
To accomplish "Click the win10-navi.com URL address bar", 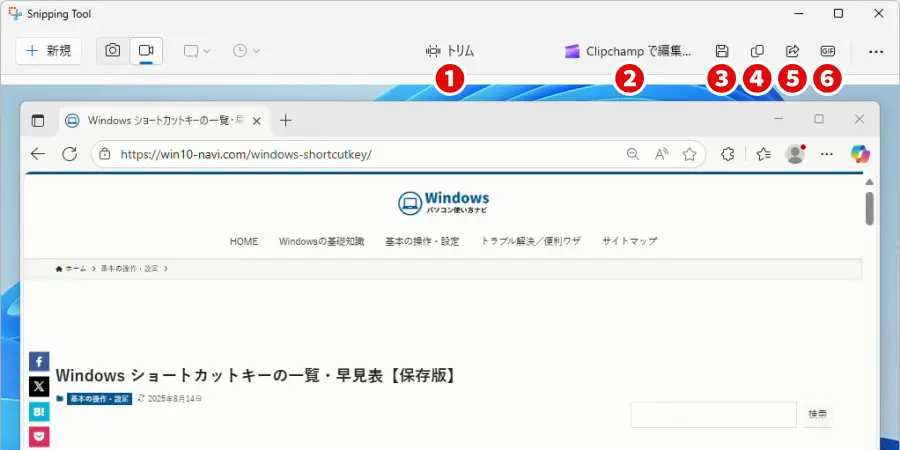I will (398, 154).
